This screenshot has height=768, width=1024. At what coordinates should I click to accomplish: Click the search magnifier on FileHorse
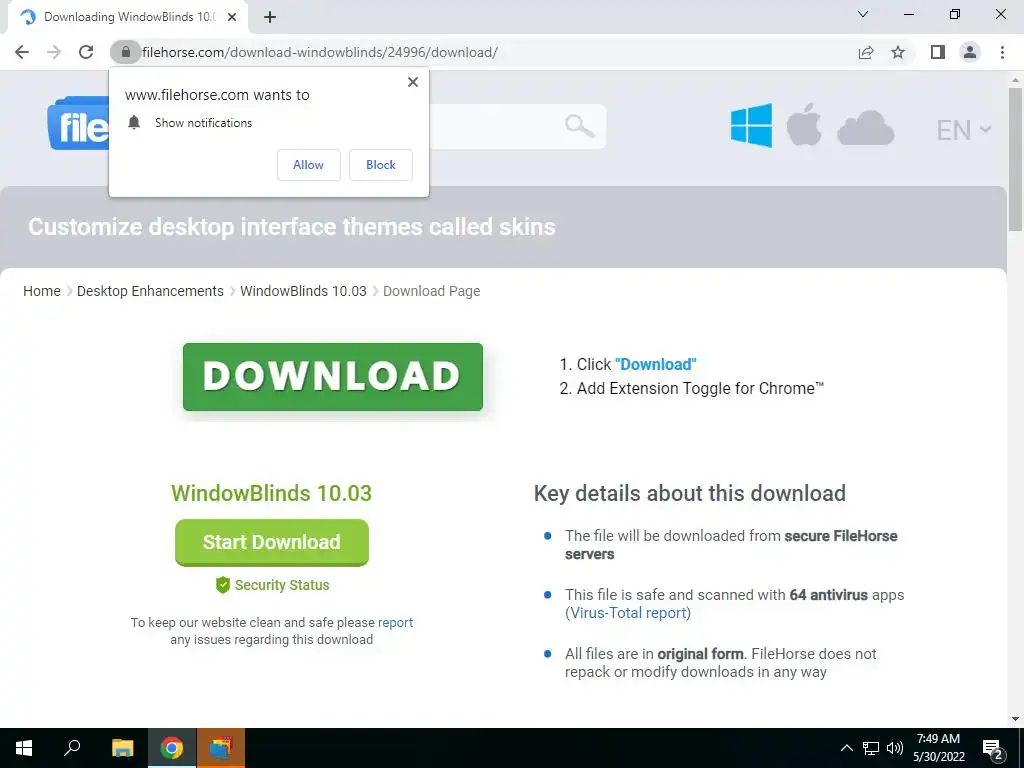click(x=579, y=125)
